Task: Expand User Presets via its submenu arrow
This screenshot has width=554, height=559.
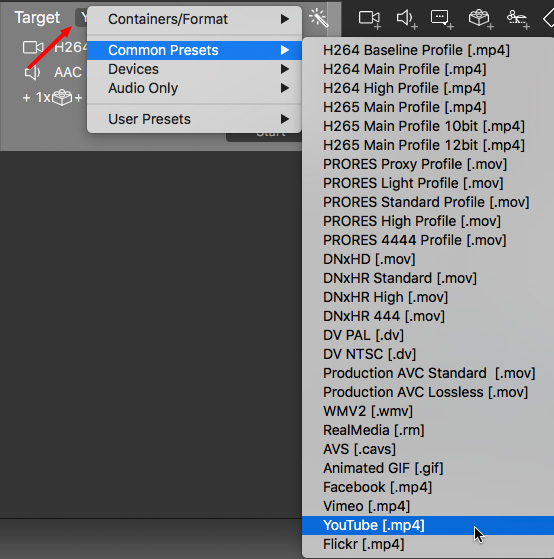Action: [x=284, y=119]
